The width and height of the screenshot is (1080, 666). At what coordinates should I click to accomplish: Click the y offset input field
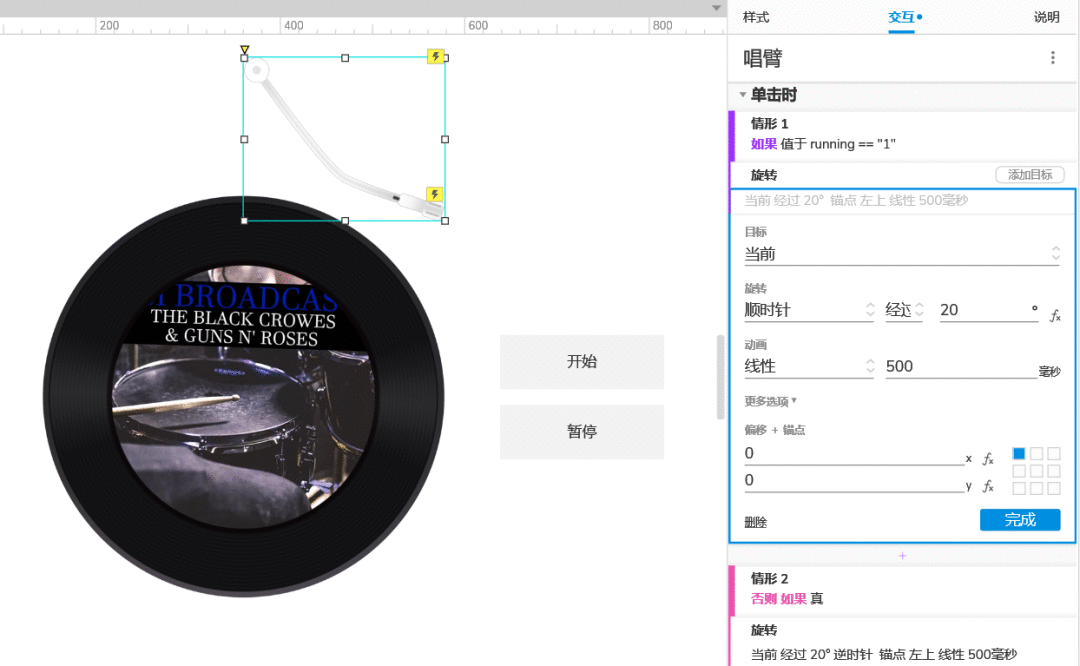(853, 480)
